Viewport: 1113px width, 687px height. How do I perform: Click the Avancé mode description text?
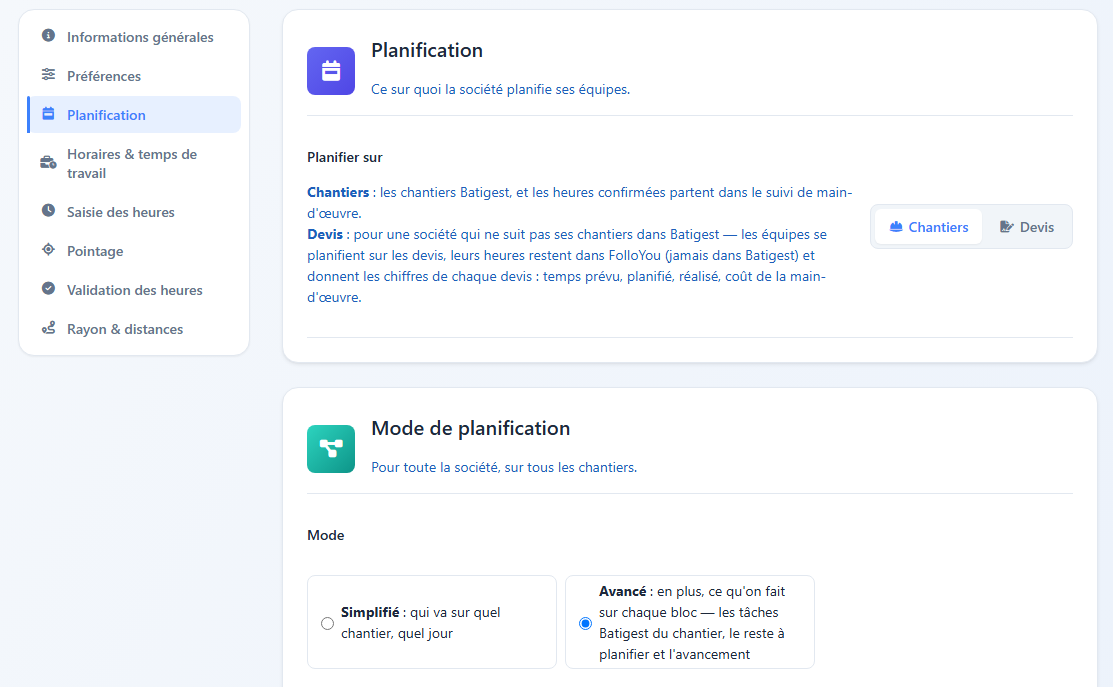pyautogui.click(x=692, y=622)
